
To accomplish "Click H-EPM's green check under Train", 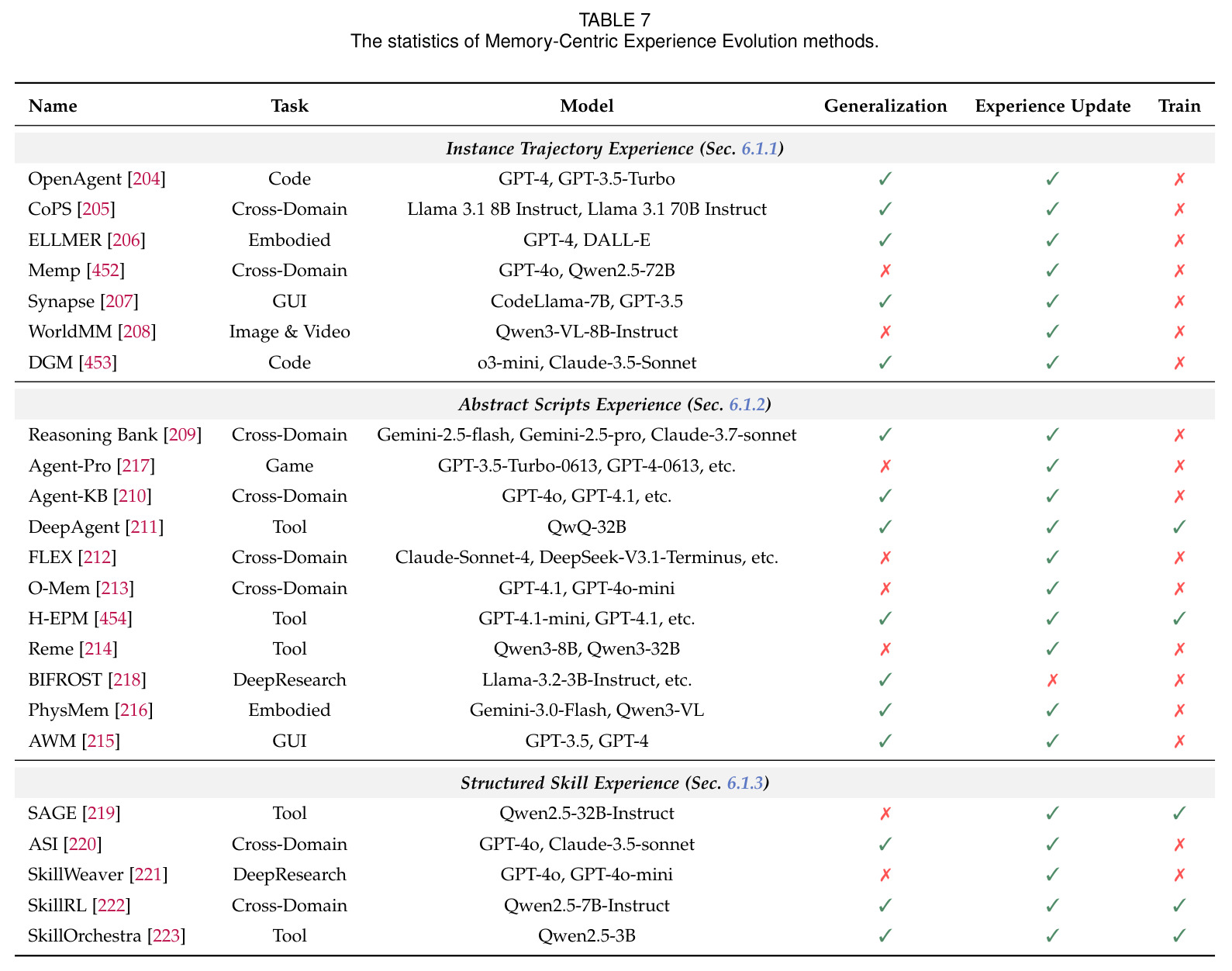I will [x=1179, y=619].
